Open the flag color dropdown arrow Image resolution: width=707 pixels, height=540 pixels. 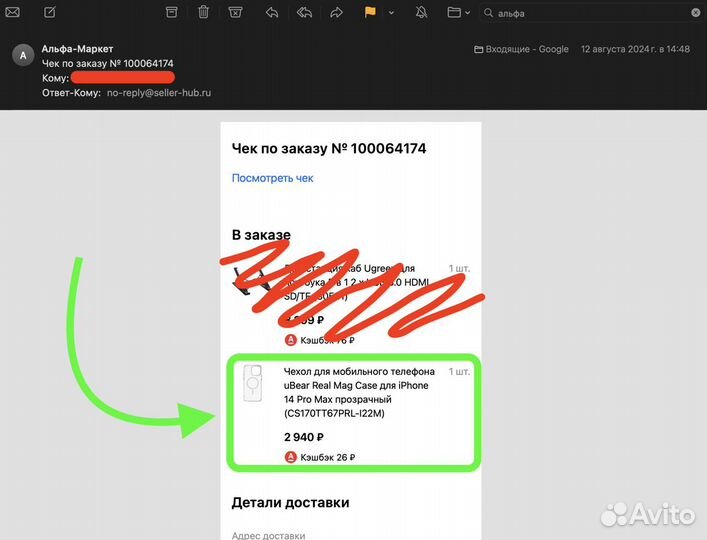pyautogui.click(x=391, y=13)
